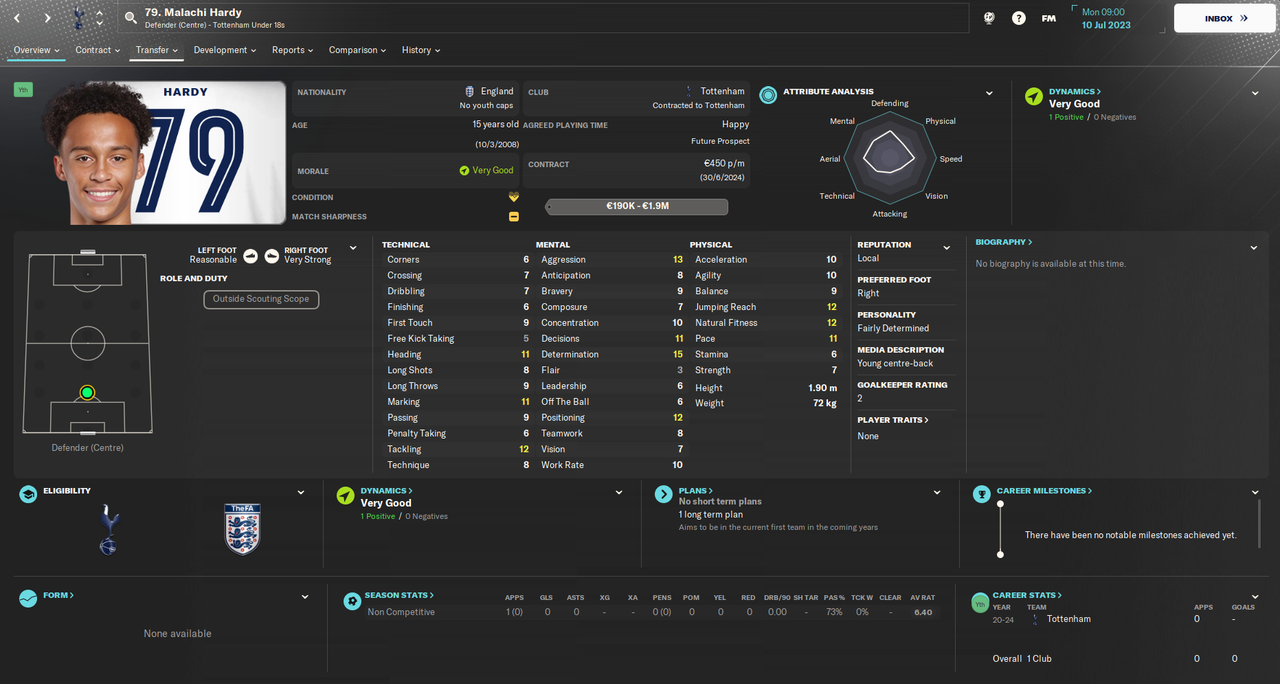Click the Career Stats Yth badge icon
Viewport: 1280px width, 684px height.
click(981, 604)
